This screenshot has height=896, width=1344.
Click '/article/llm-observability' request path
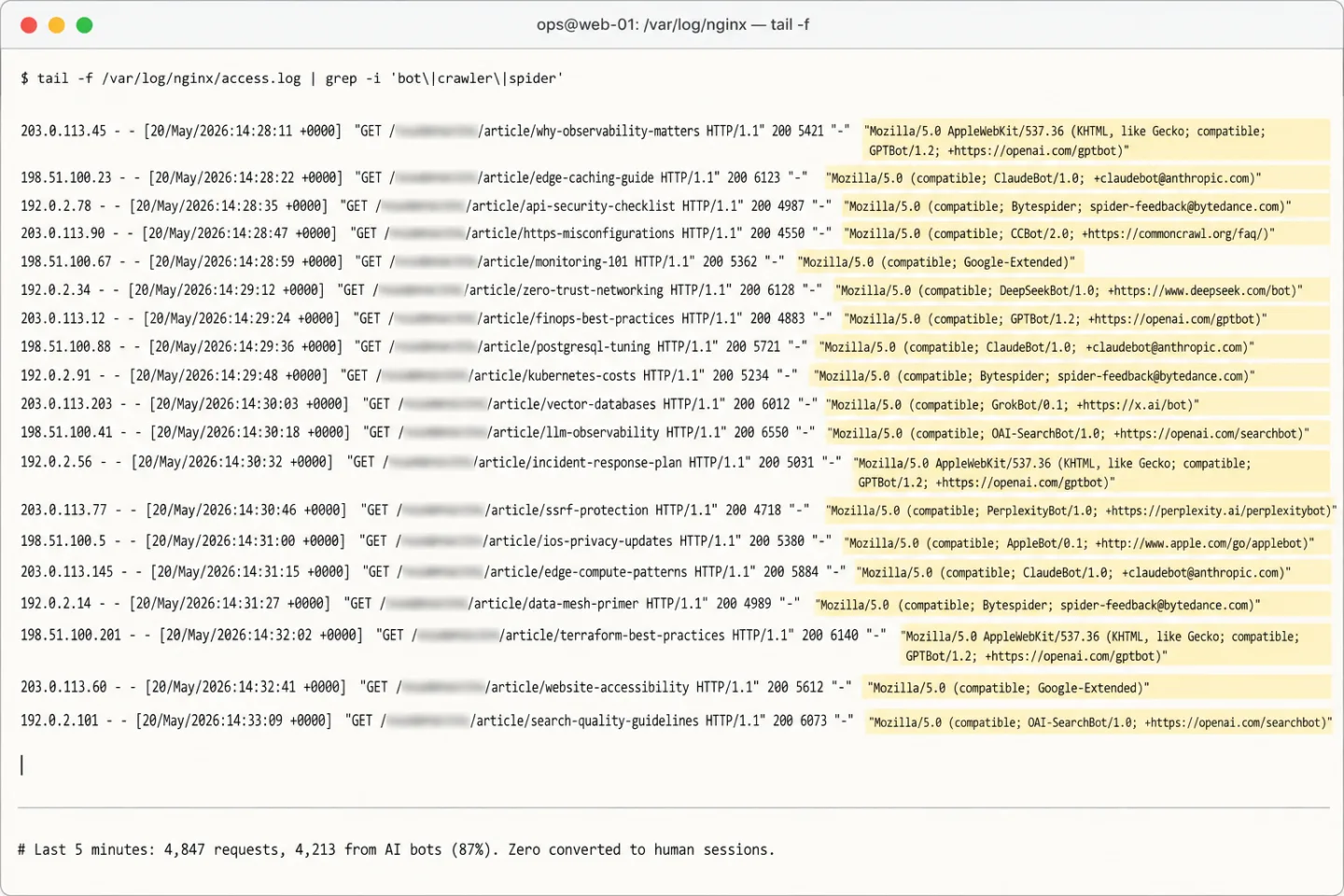click(x=573, y=432)
